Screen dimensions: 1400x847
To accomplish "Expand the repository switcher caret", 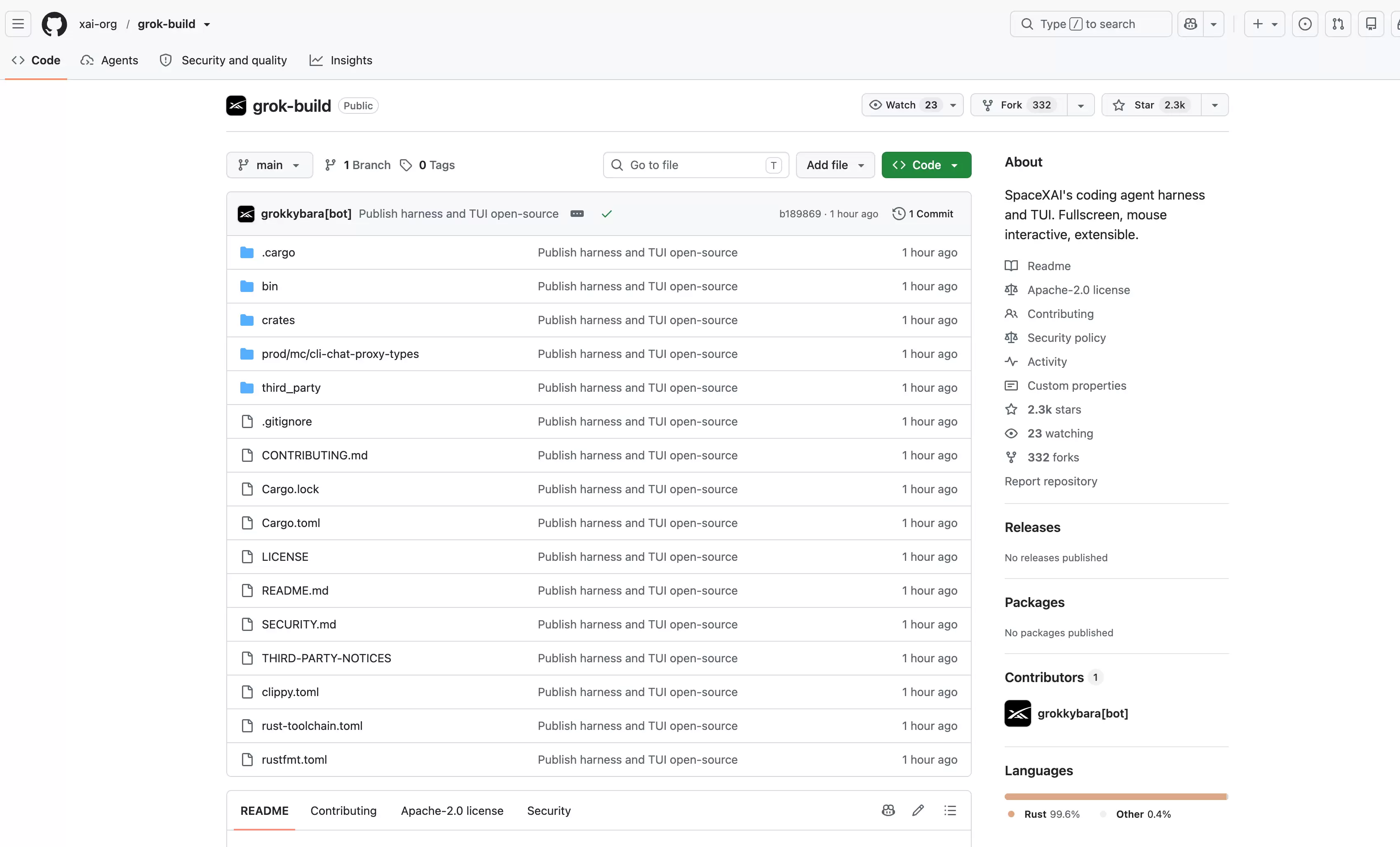I will pos(207,24).
